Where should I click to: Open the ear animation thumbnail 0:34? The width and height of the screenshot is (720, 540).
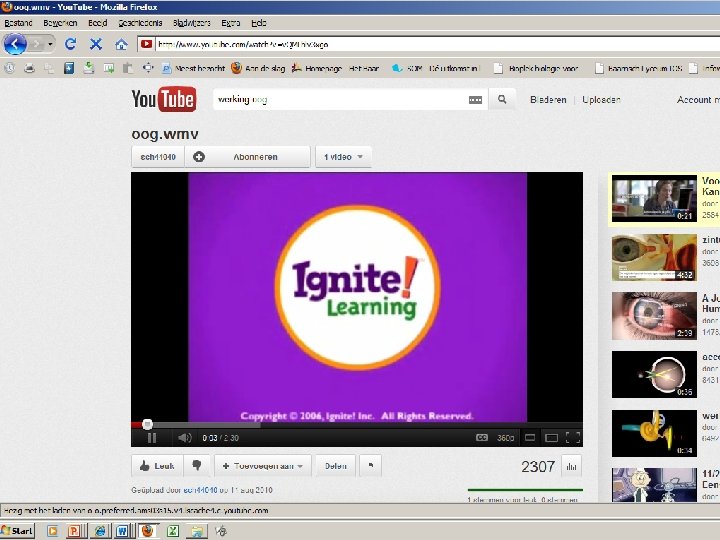pyautogui.click(x=654, y=433)
